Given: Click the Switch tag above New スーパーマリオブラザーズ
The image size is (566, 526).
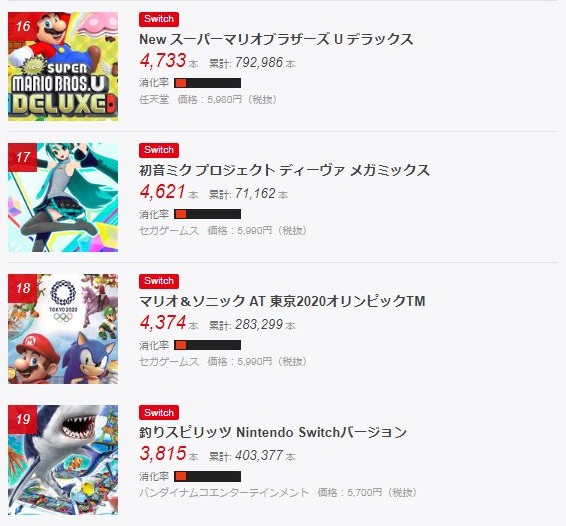Looking at the screenshot, I should click(x=159, y=19).
